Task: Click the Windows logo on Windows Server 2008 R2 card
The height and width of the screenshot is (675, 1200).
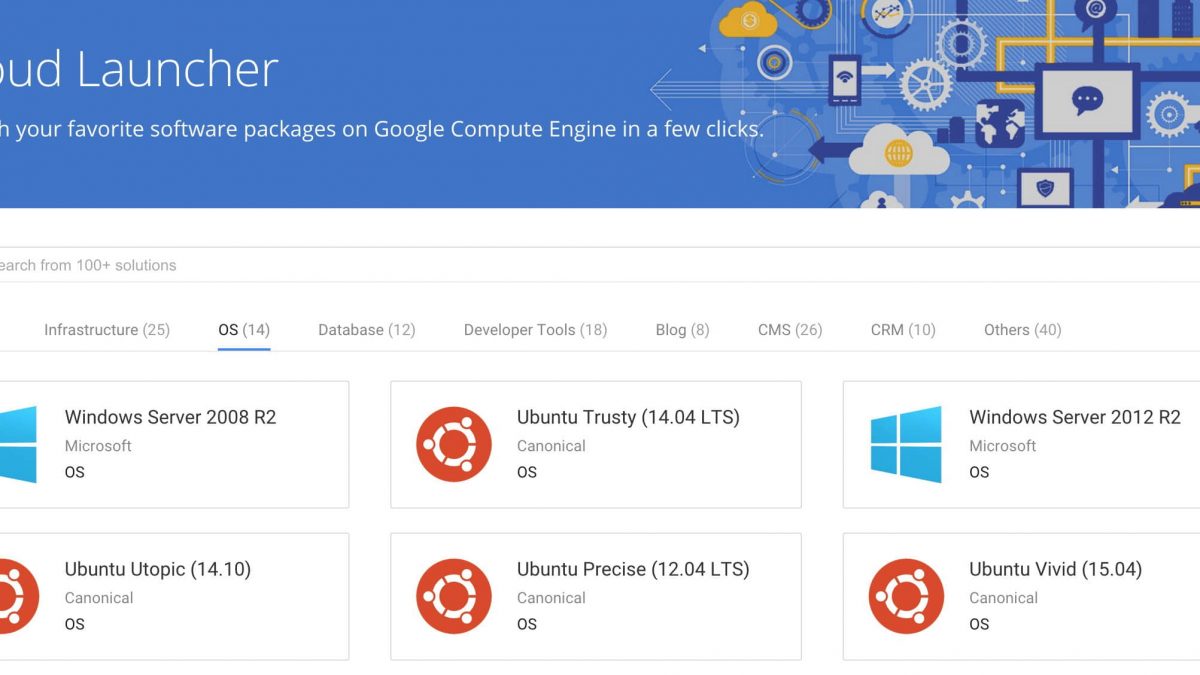Action: point(18,444)
